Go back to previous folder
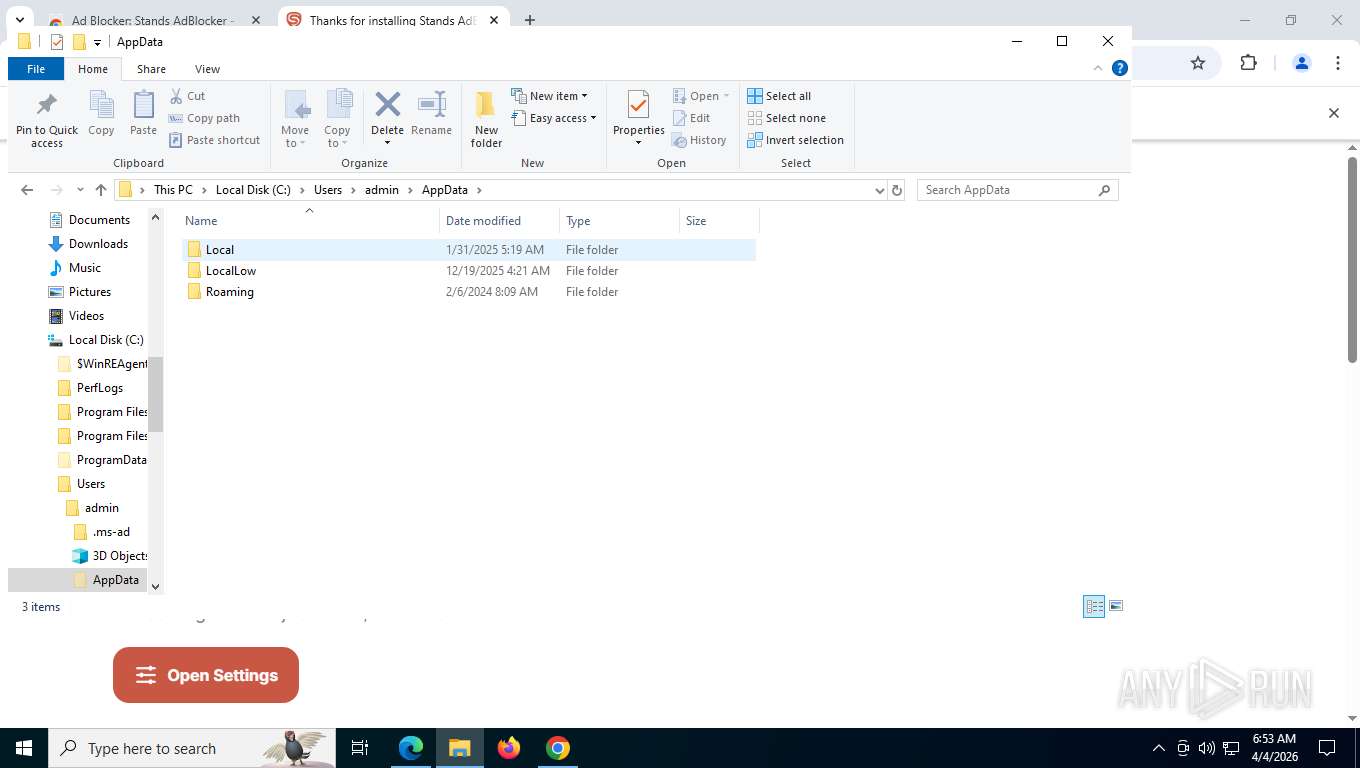 [27, 190]
